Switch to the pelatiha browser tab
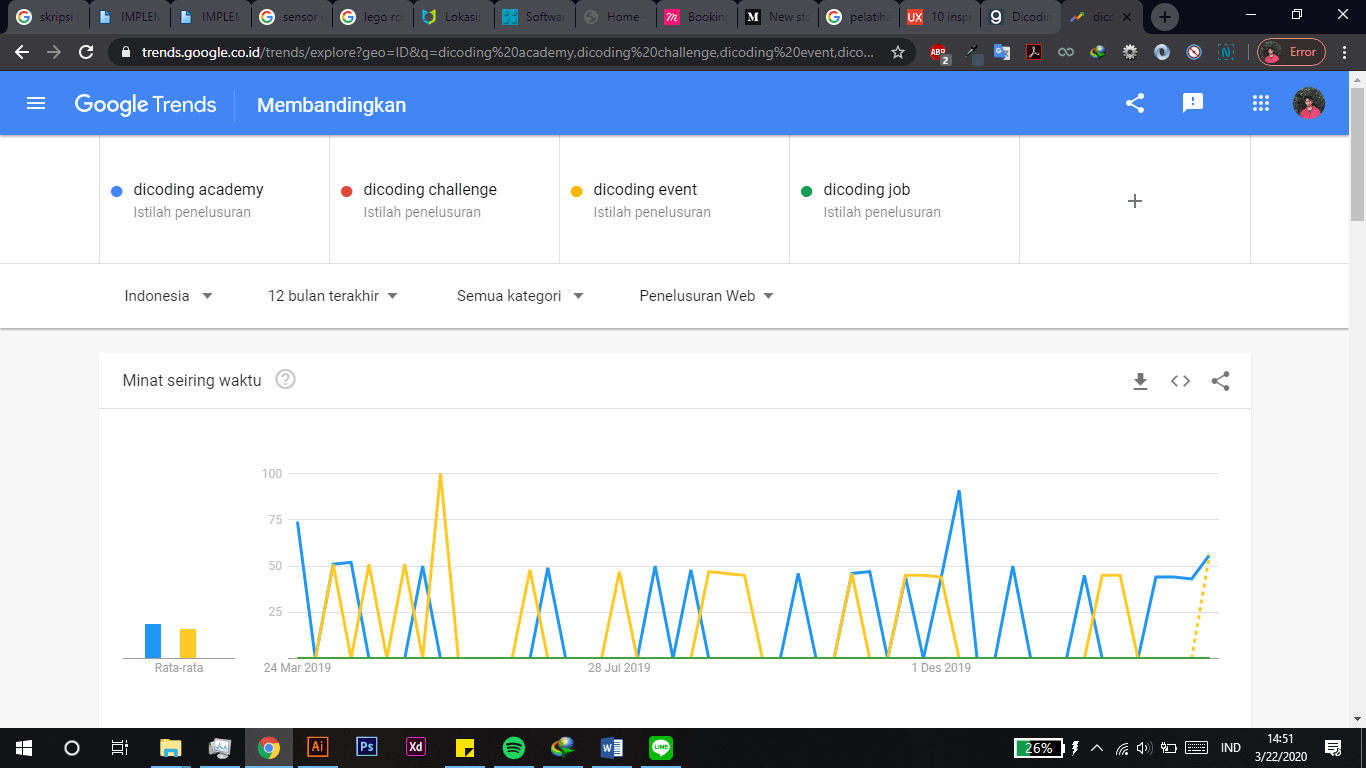The height and width of the screenshot is (768, 1366). click(x=859, y=17)
